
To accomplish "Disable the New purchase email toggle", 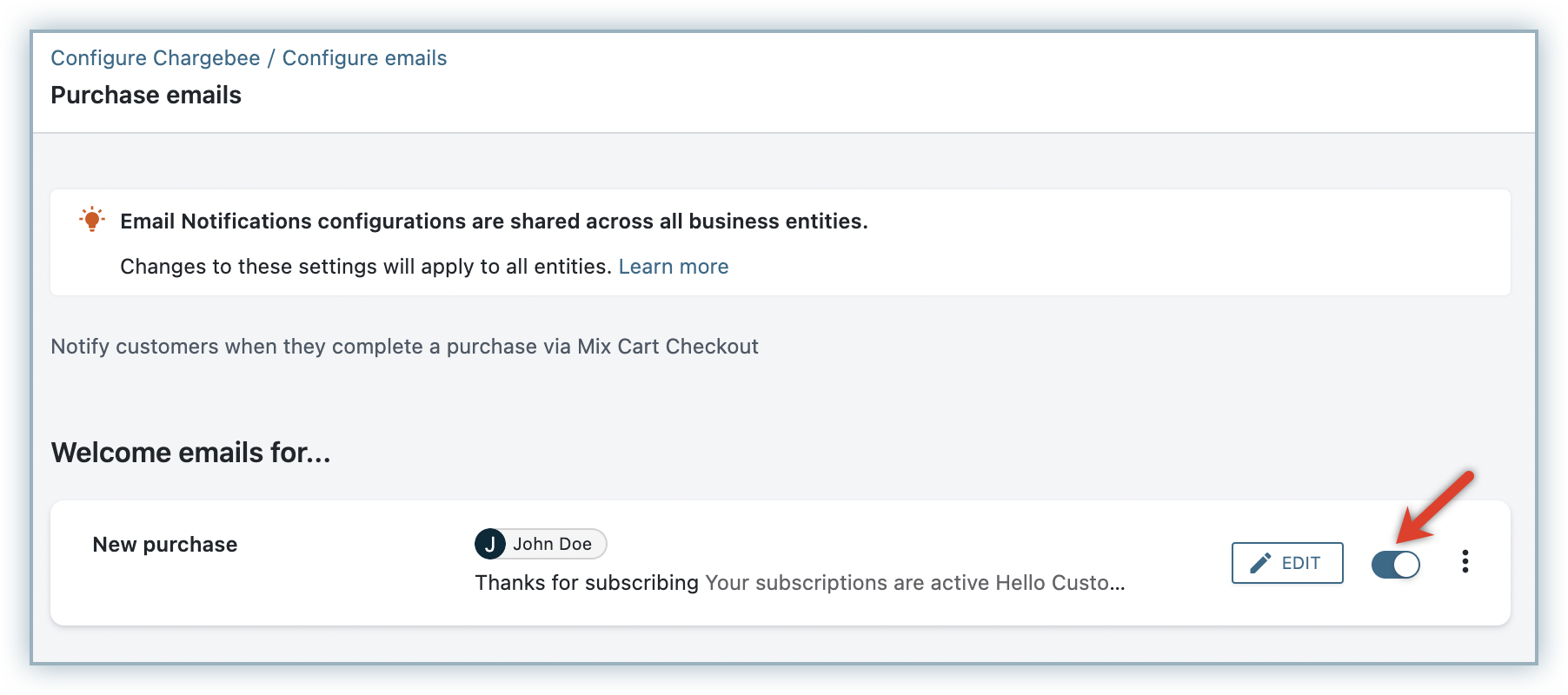I will (x=1395, y=564).
